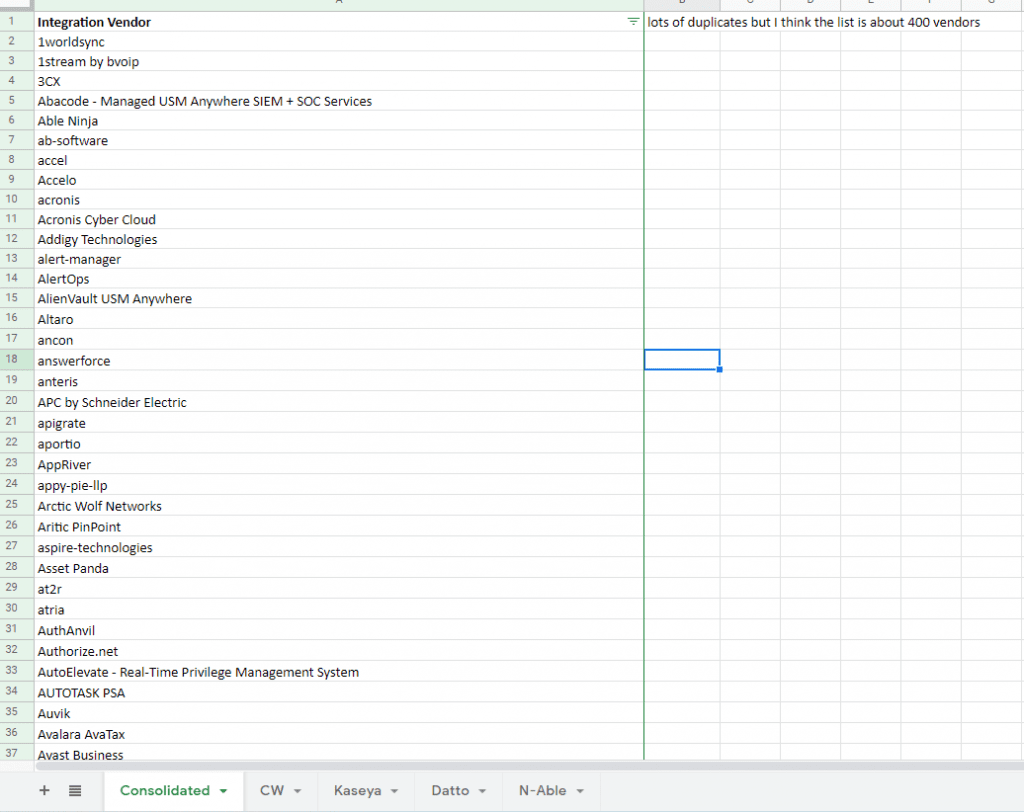Viewport: 1024px width, 812px height.
Task: Select the 'Acronis Cyber Cloud' cell
Action: click(339, 219)
